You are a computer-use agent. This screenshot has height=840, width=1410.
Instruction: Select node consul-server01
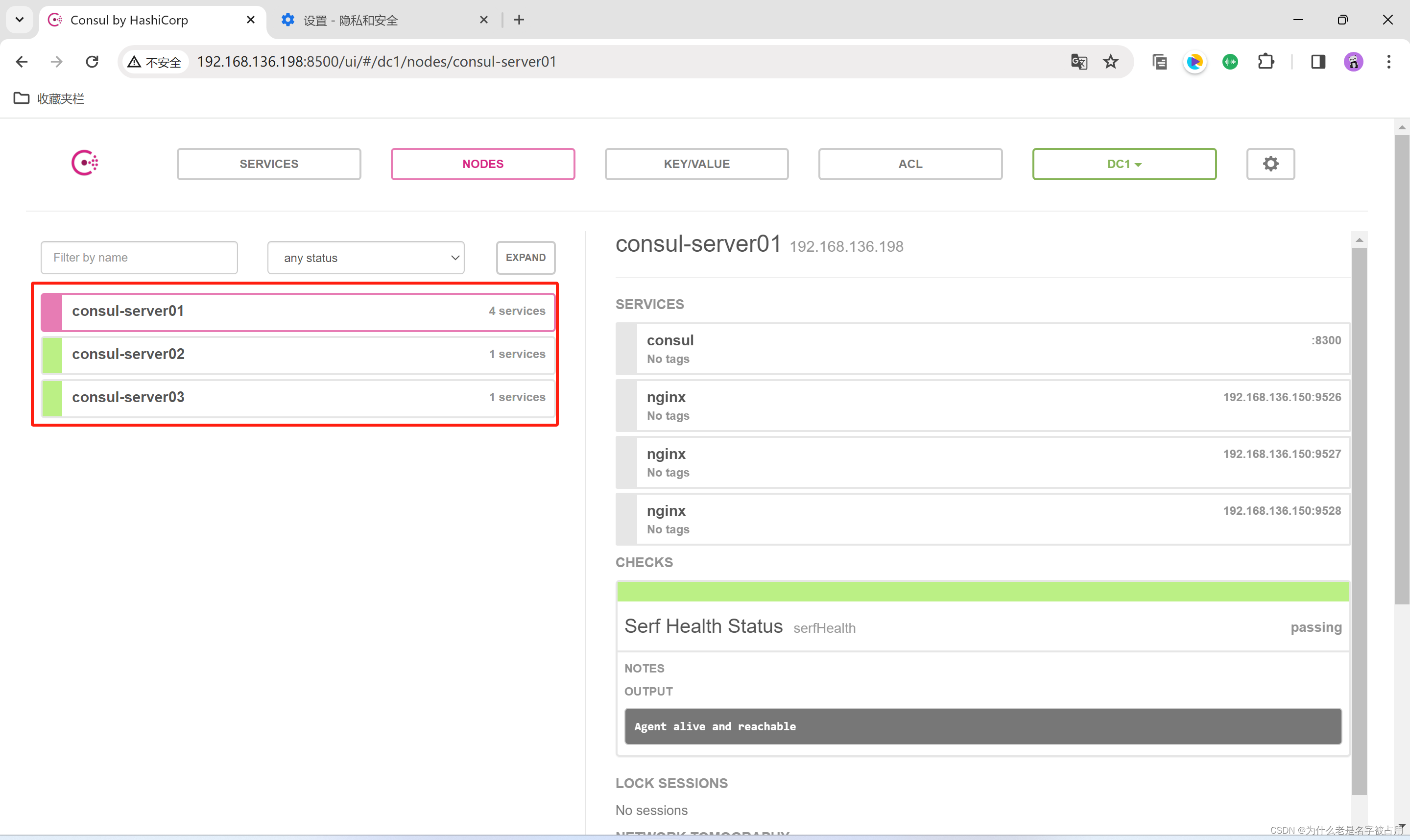(x=298, y=312)
